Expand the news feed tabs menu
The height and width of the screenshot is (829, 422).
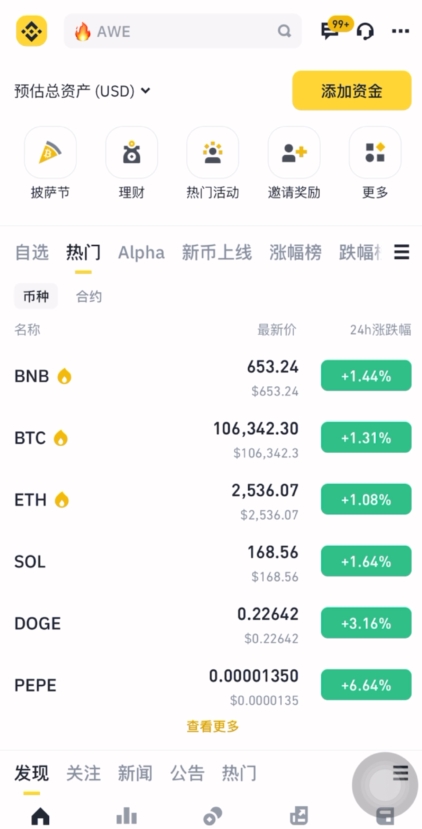(x=401, y=773)
